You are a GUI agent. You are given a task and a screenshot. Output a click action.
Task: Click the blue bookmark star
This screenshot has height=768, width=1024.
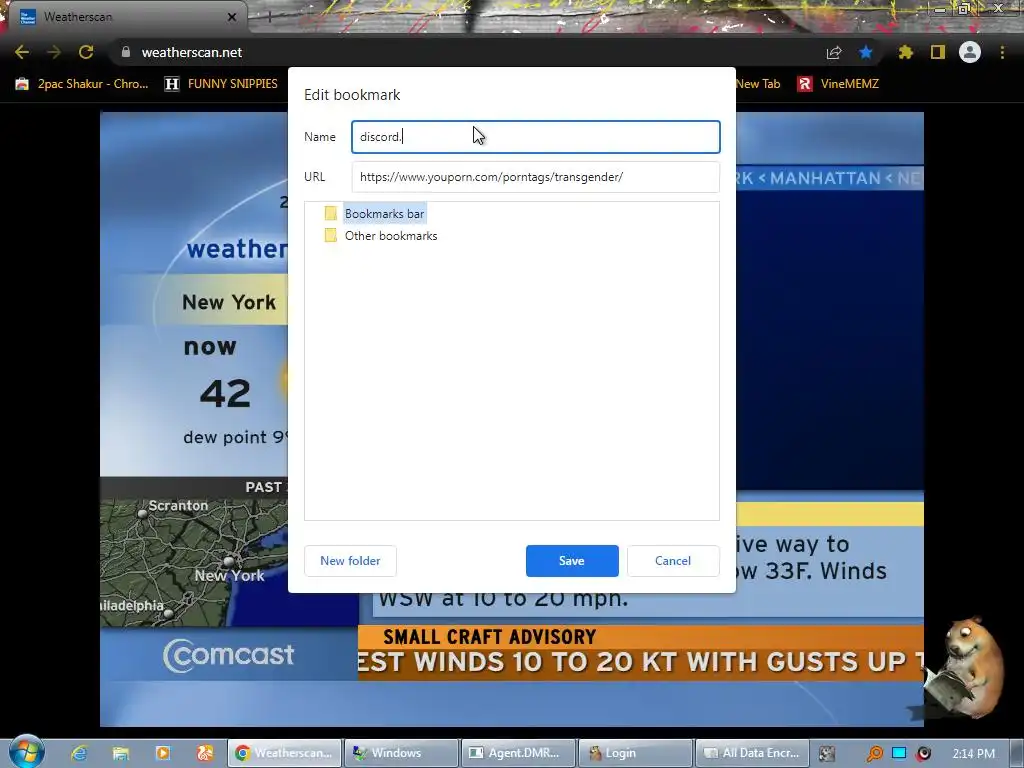tap(866, 52)
